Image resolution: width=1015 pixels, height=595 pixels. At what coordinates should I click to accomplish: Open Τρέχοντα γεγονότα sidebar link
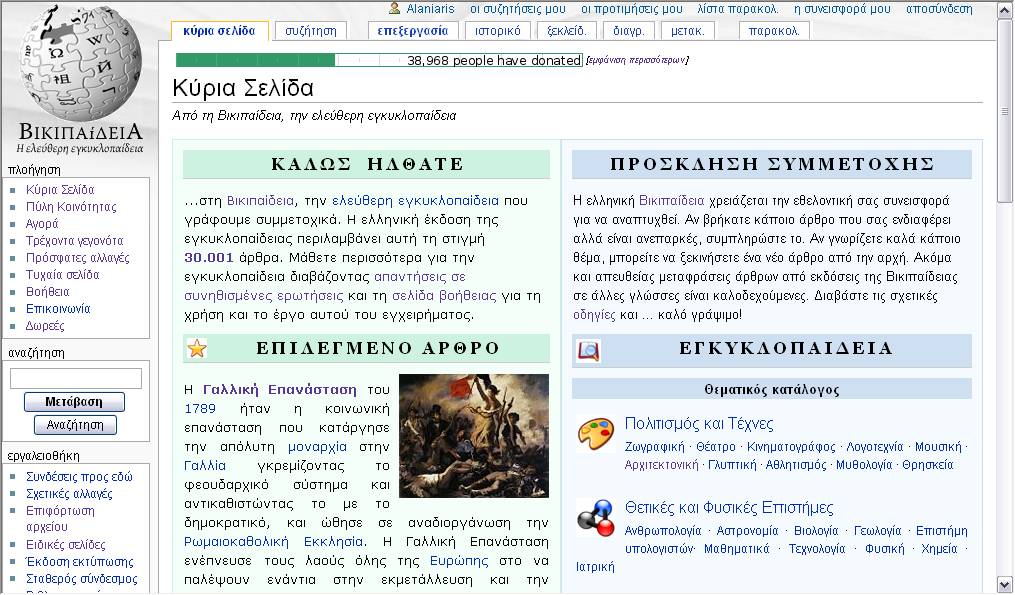pos(74,241)
